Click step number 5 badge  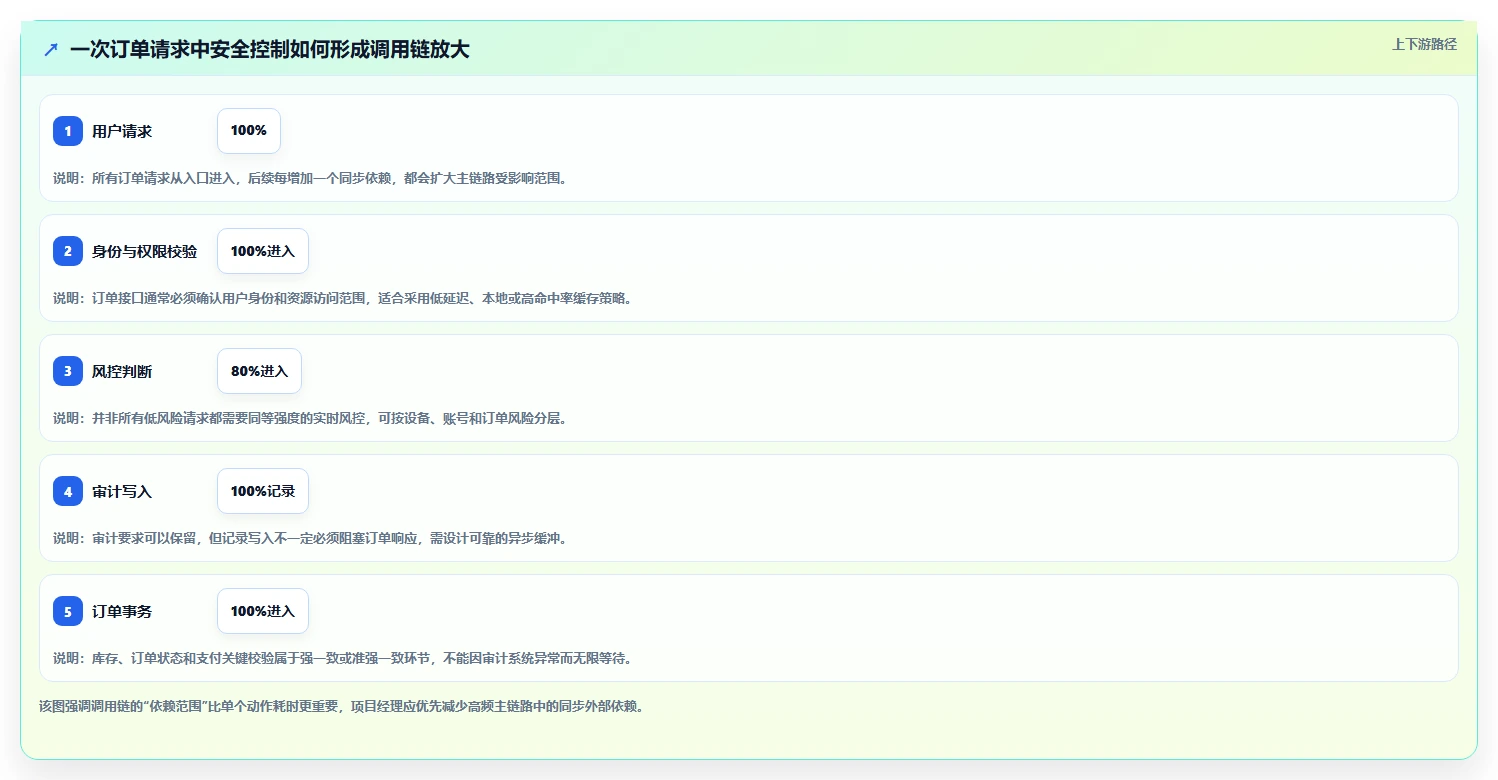pyautogui.click(x=68, y=611)
